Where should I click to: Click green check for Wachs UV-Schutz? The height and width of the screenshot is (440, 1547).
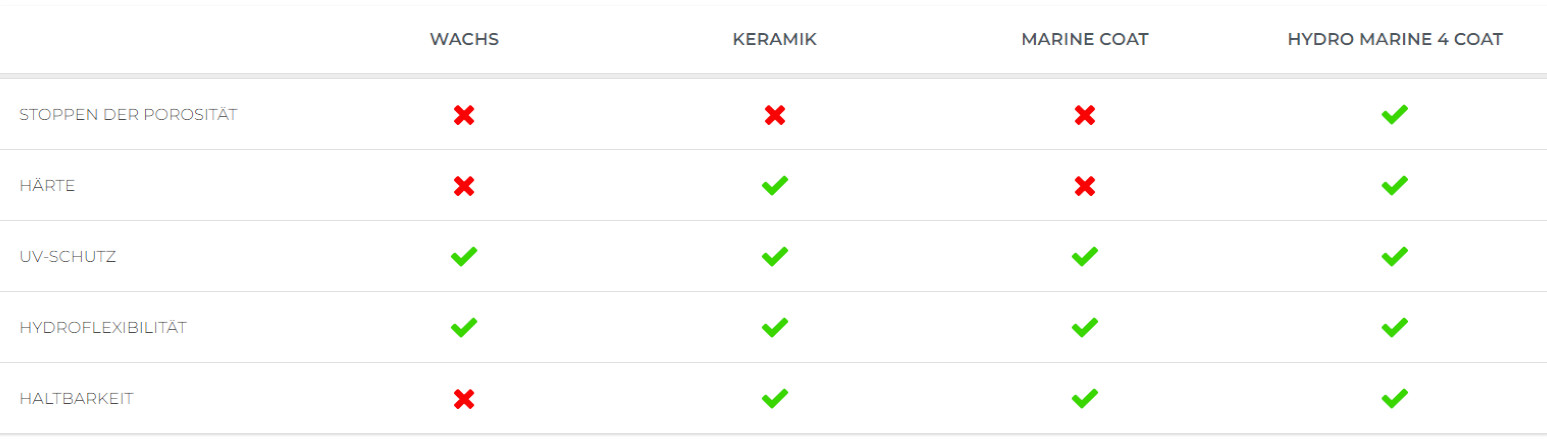pos(464,256)
